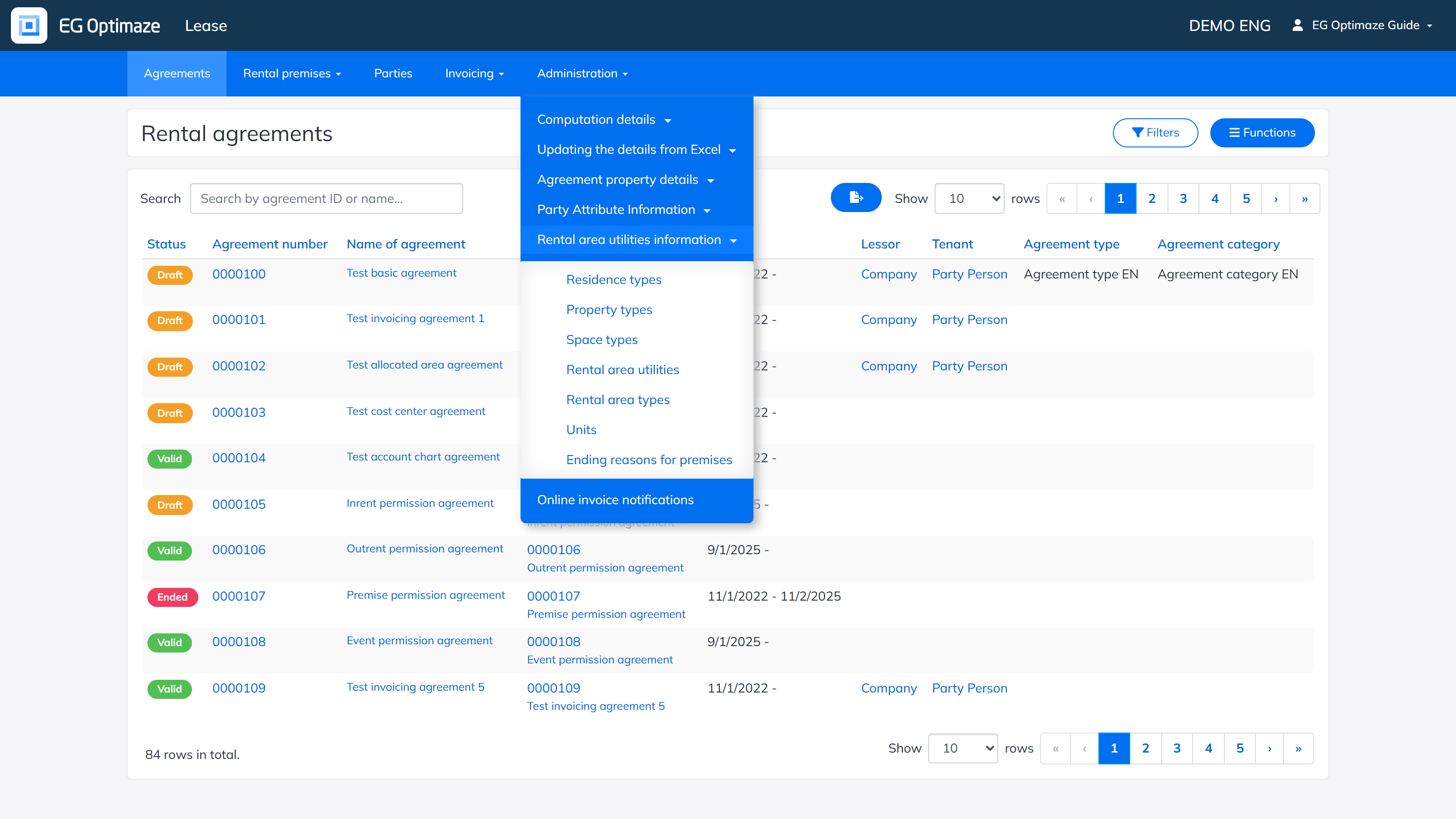This screenshot has width=1456, height=819.
Task: Sort by Name of agreement column
Action: [x=406, y=244]
